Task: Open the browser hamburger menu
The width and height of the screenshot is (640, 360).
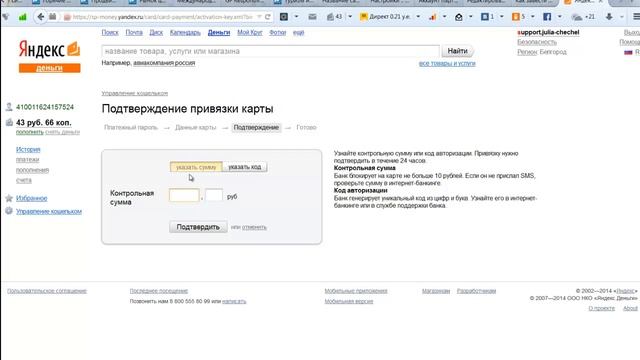Action: click(x=636, y=17)
